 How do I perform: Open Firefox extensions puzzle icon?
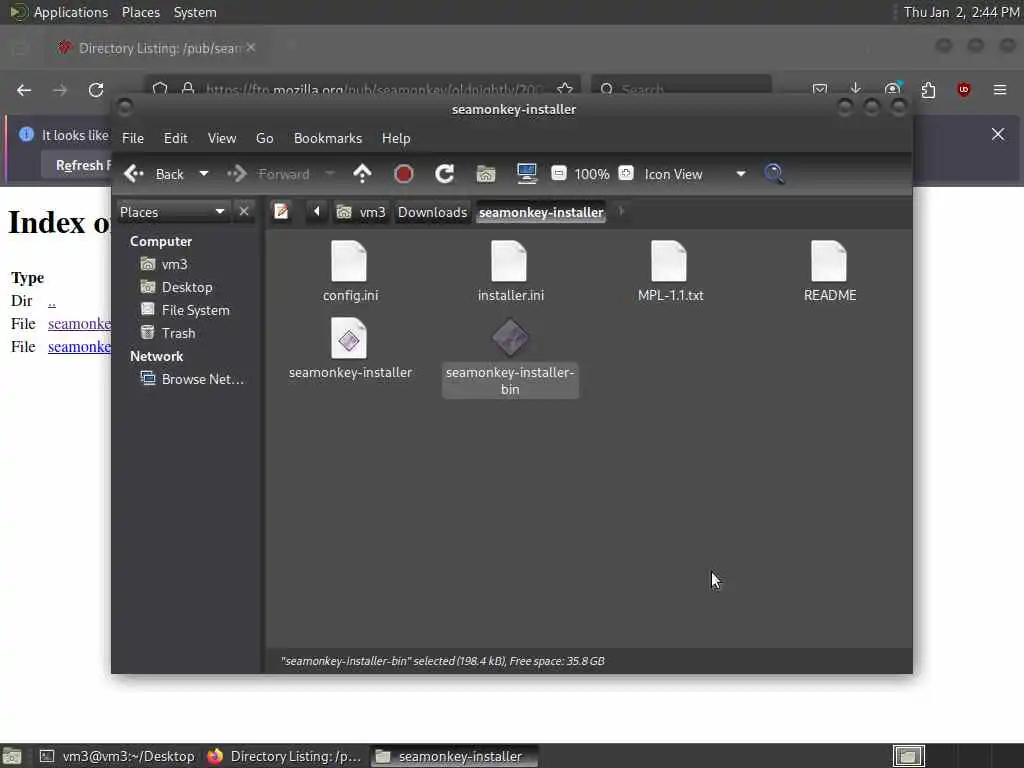pyautogui.click(x=928, y=89)
